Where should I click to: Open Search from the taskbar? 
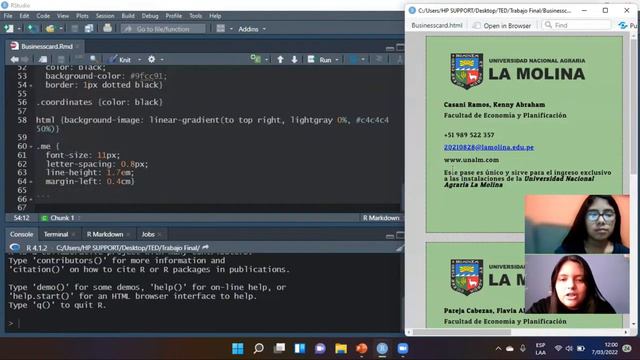258,349
